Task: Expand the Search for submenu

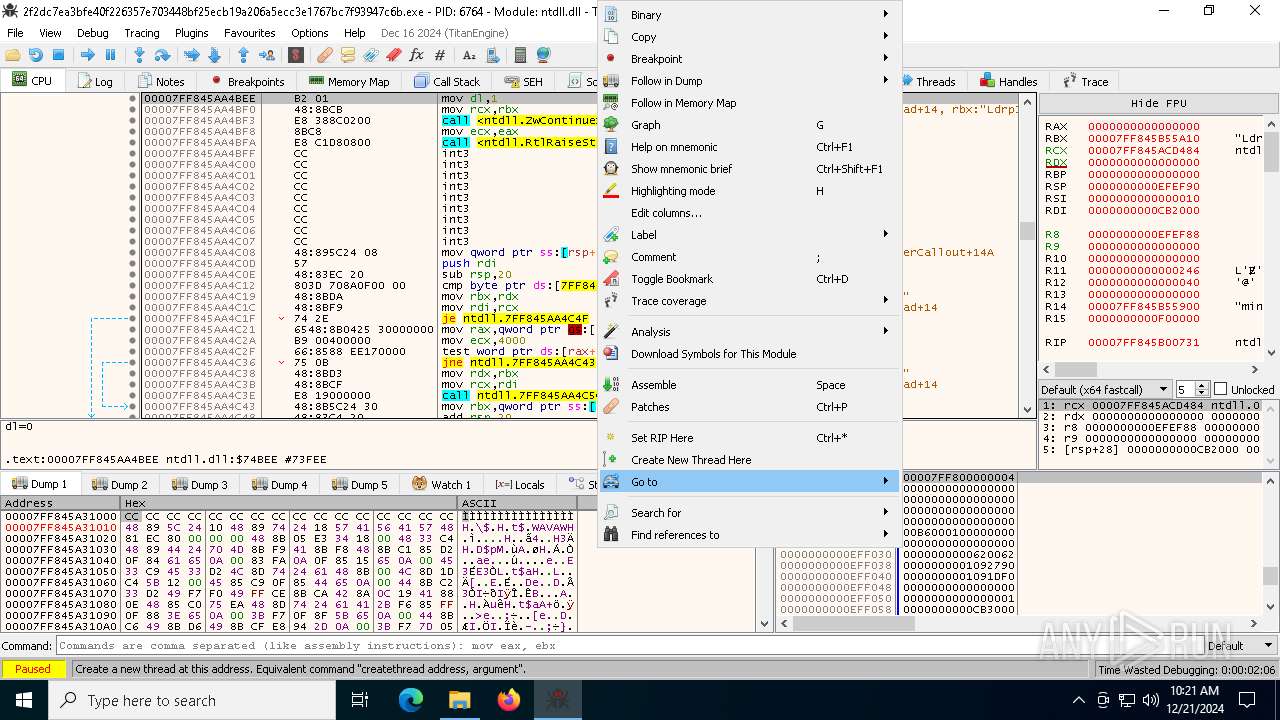Action: pos(750,513)
